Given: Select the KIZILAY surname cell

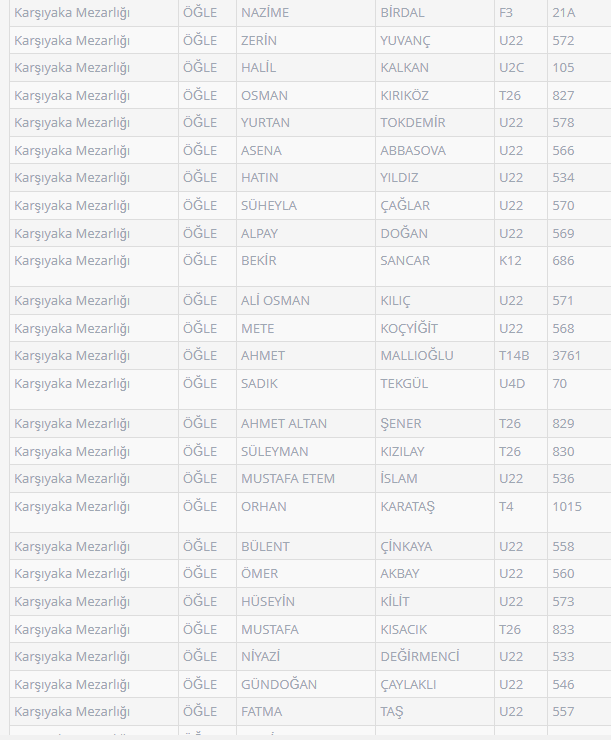Looking at the screenshot, I should point(402,451).
